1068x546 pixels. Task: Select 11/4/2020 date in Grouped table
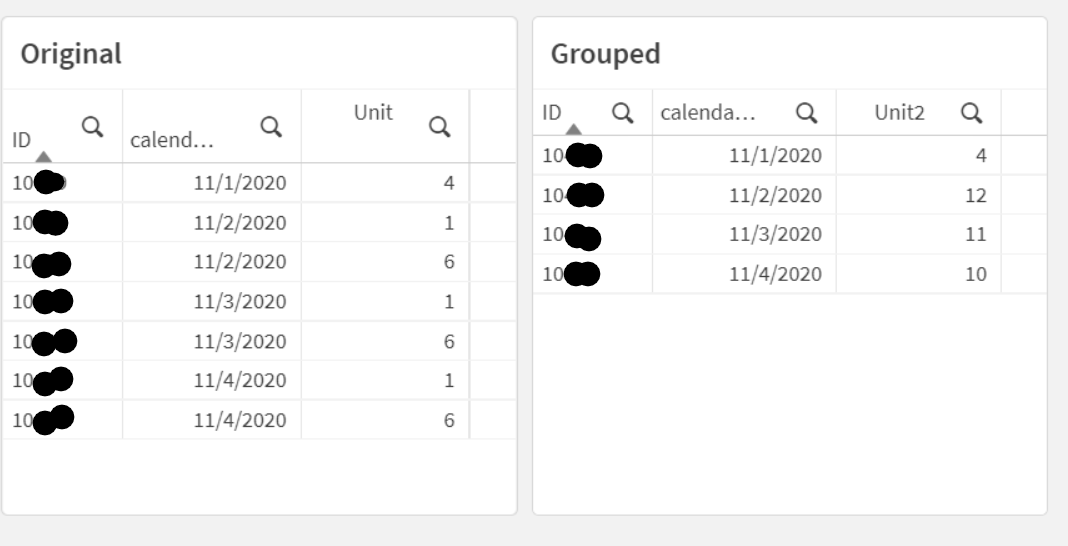point(775,274)
